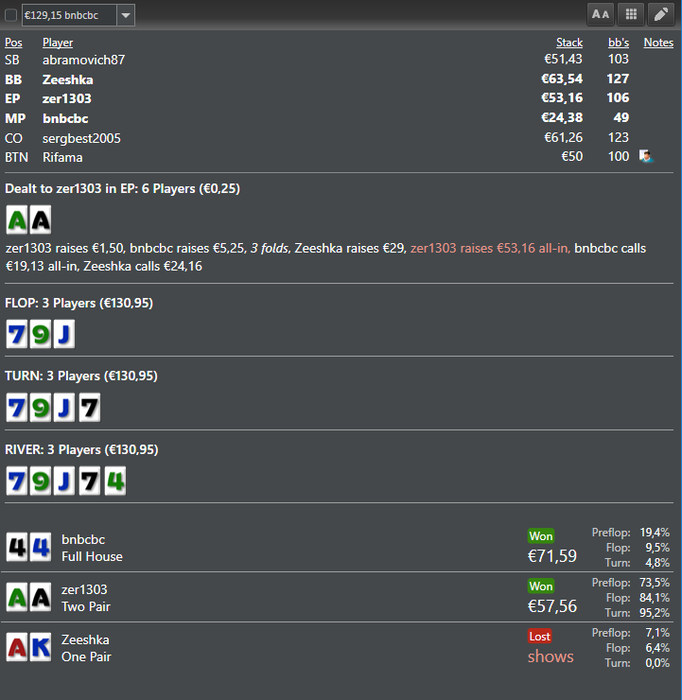This screenshot has height=700, width=682.
Task: Click the green Won badge for bnbcbc
Action: (x=541, y=536)
